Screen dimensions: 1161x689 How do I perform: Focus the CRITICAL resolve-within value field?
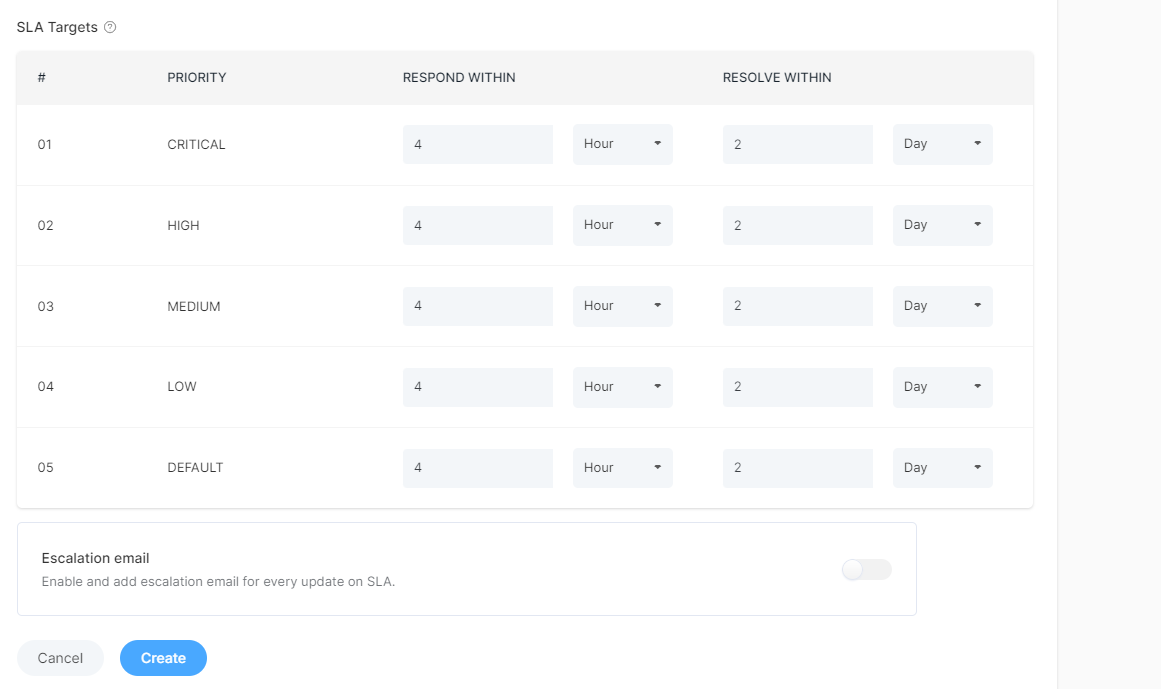[797, 144]
